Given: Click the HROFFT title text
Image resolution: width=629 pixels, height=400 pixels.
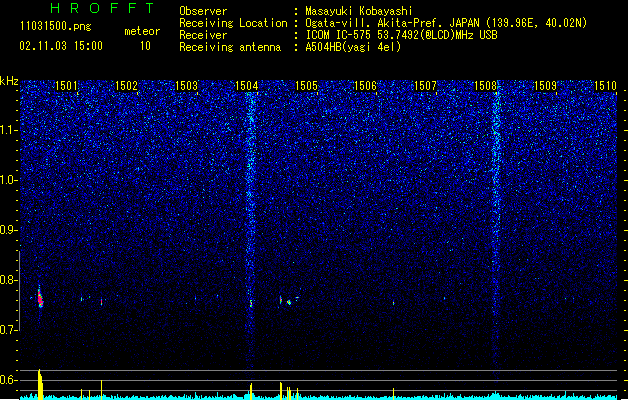Looking at the screenshot, I should click(x=102, y=8).
